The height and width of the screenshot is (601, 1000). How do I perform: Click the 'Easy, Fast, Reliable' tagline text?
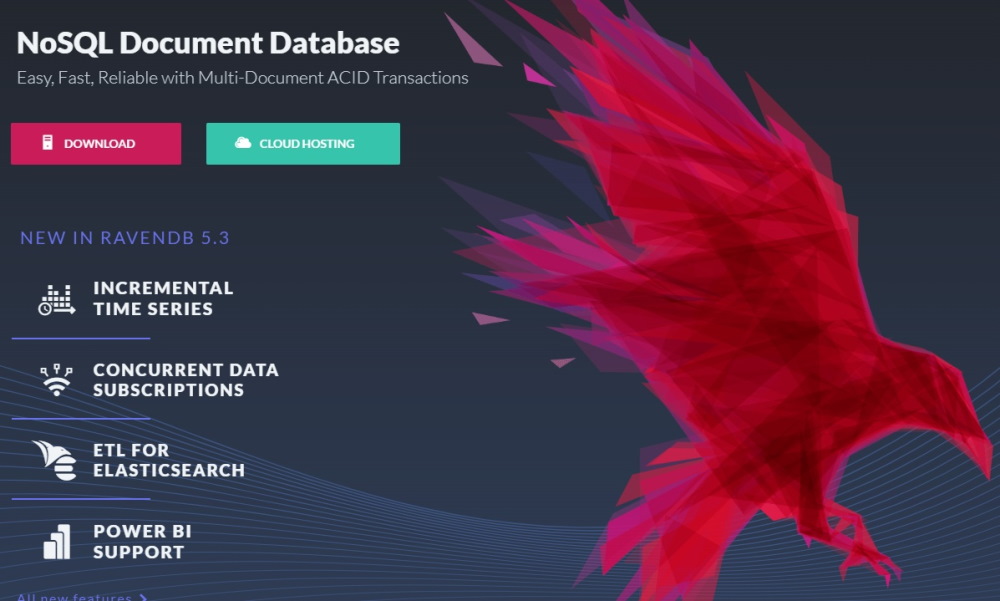[242, 78]
